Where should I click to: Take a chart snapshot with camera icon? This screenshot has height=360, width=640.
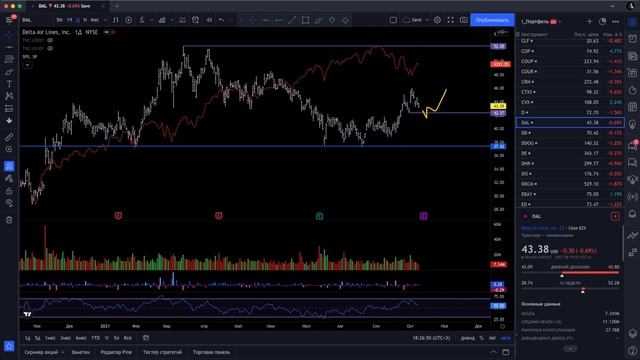tap(464, 20)
